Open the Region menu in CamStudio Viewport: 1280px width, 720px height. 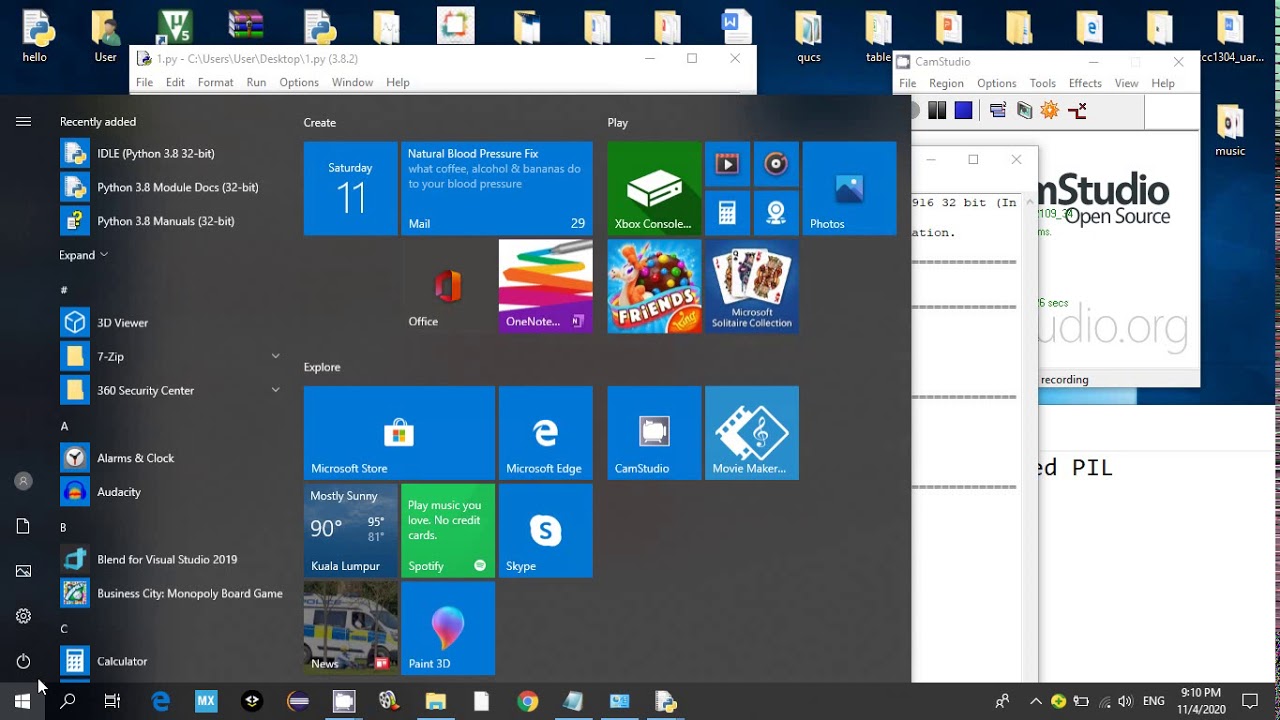[x=946, y=83]
